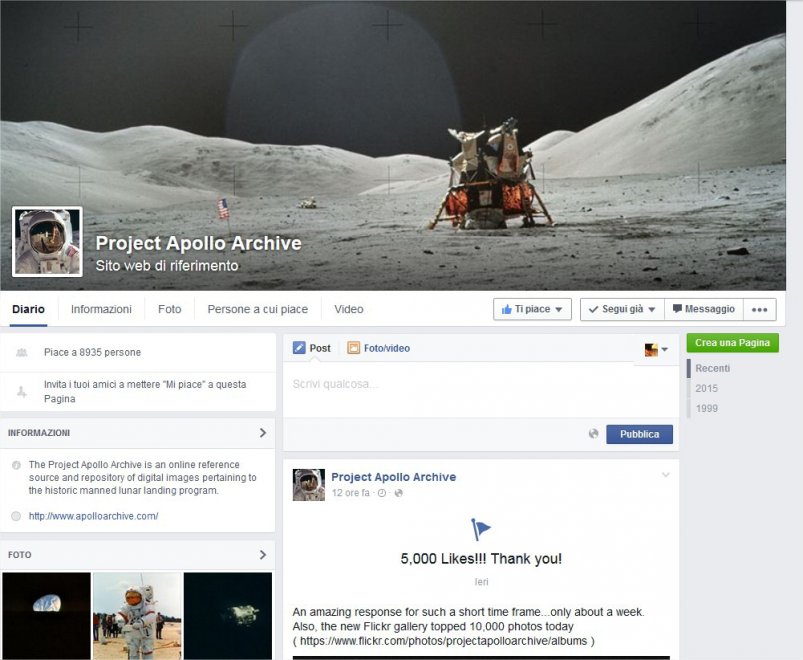Click the Pubblica button

click(x=640, y=434)
